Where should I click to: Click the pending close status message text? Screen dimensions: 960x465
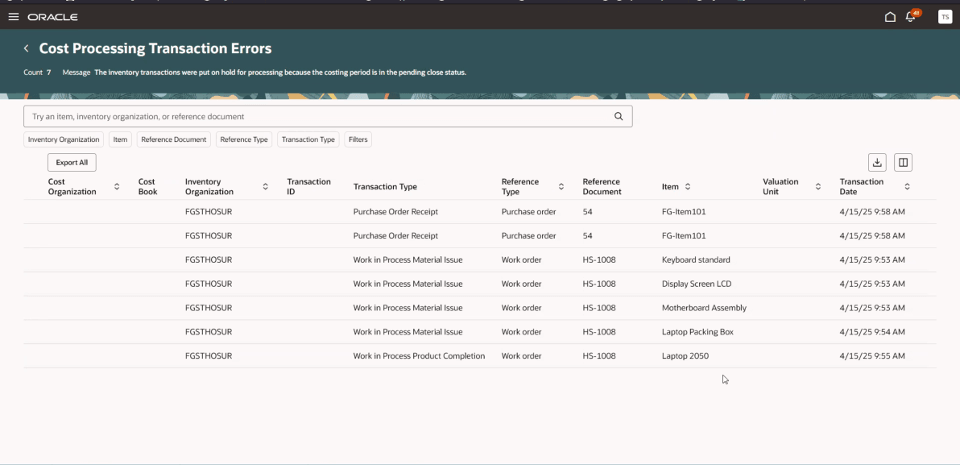click(x=280, y=72)
